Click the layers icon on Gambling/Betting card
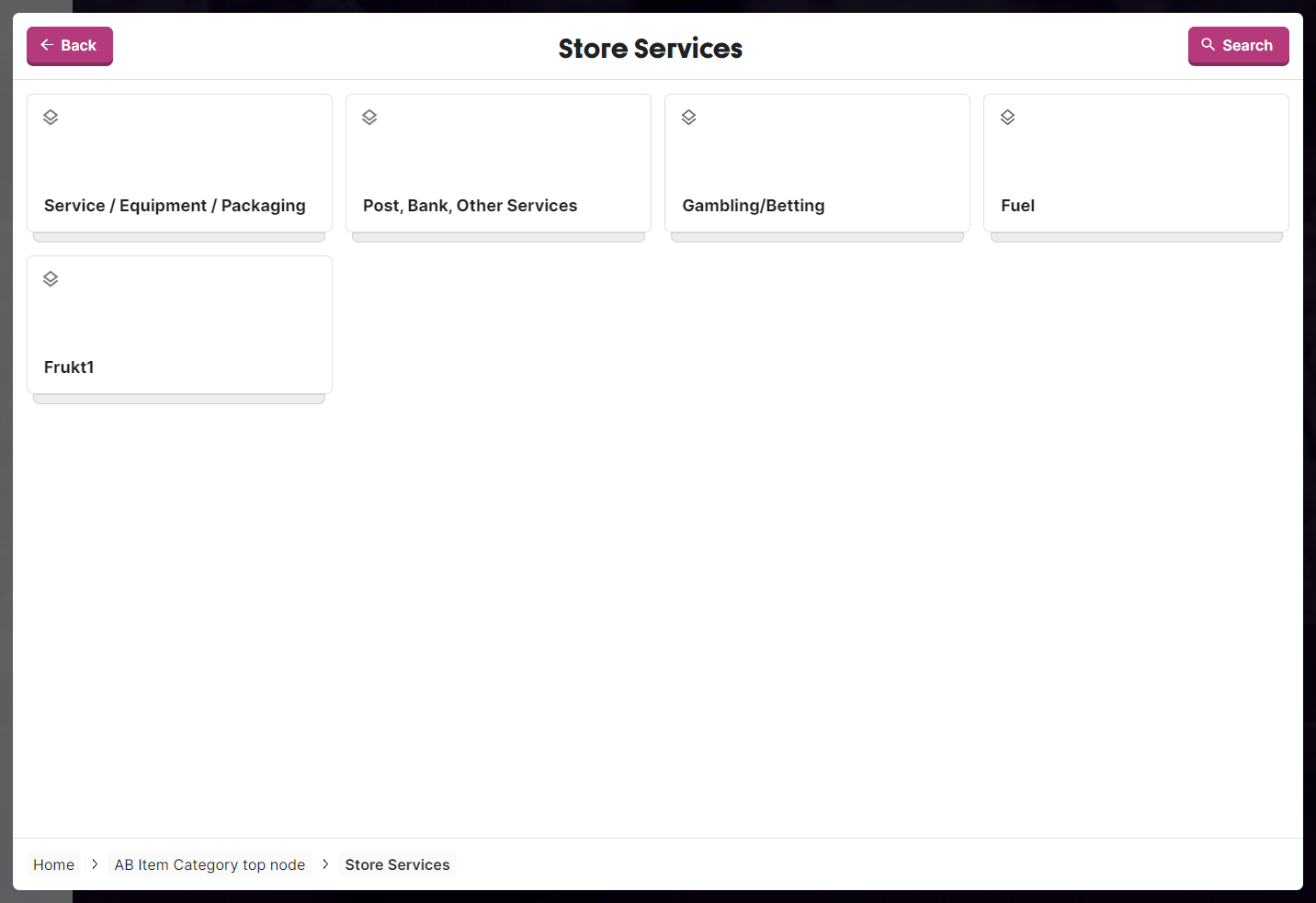Image resolution: width=1316 pixels, height=903 pixels. (688, 118)
